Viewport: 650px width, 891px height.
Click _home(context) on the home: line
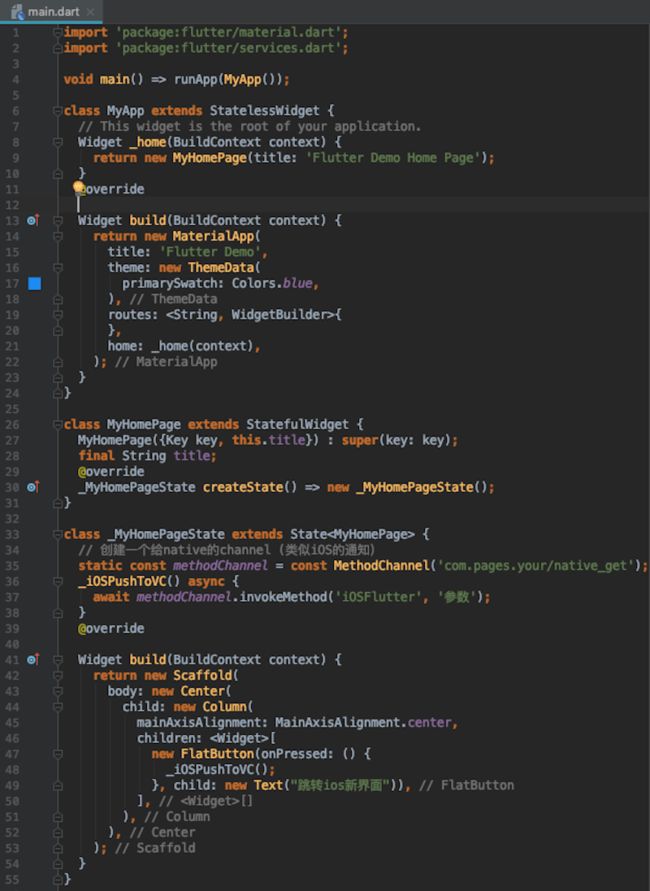pyautogui.click(x=202, y=346)
